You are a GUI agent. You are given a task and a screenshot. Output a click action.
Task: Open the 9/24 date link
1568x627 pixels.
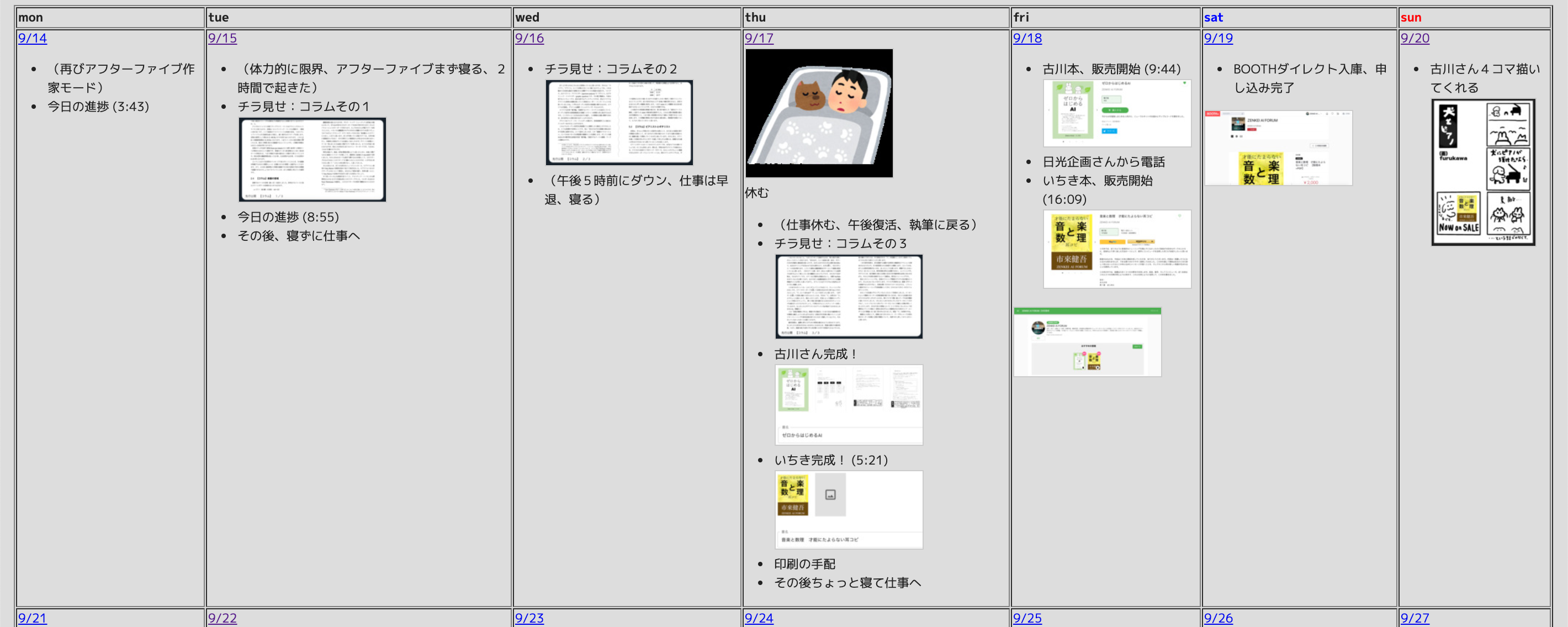(759, 618)
